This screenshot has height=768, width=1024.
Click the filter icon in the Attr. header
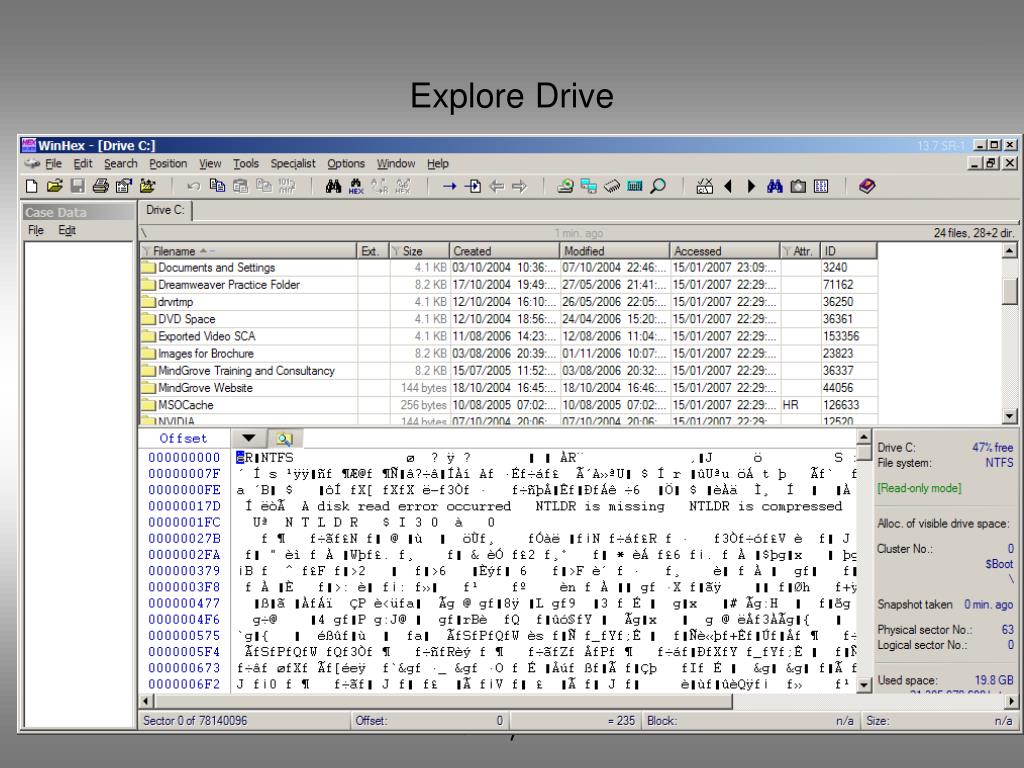(x=787, y=251)
